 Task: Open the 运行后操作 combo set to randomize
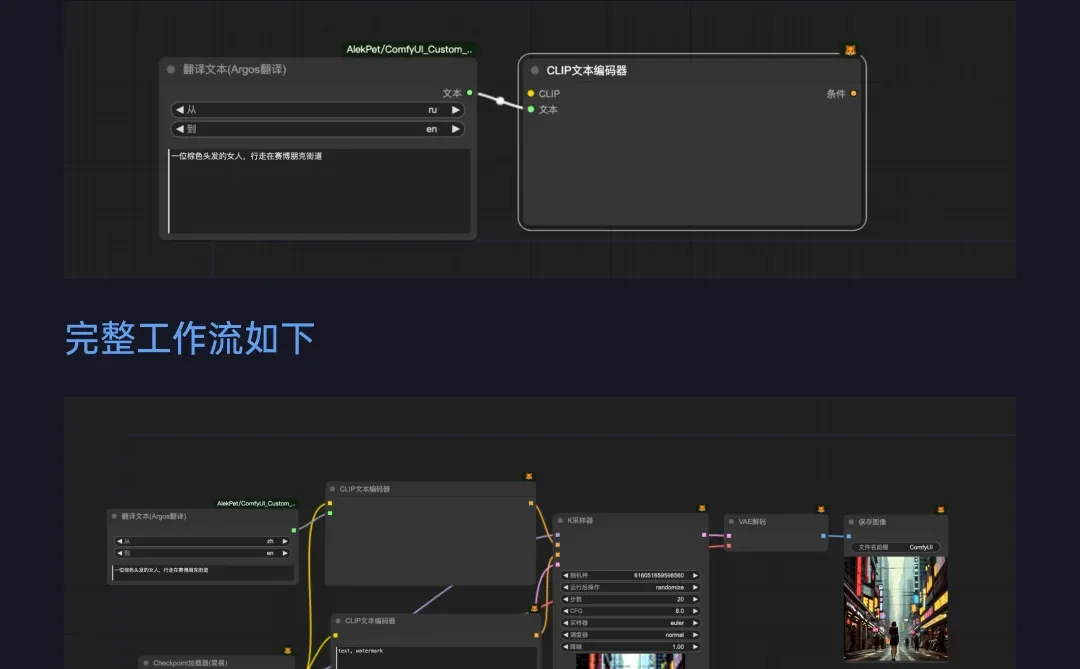click(630, 587)
